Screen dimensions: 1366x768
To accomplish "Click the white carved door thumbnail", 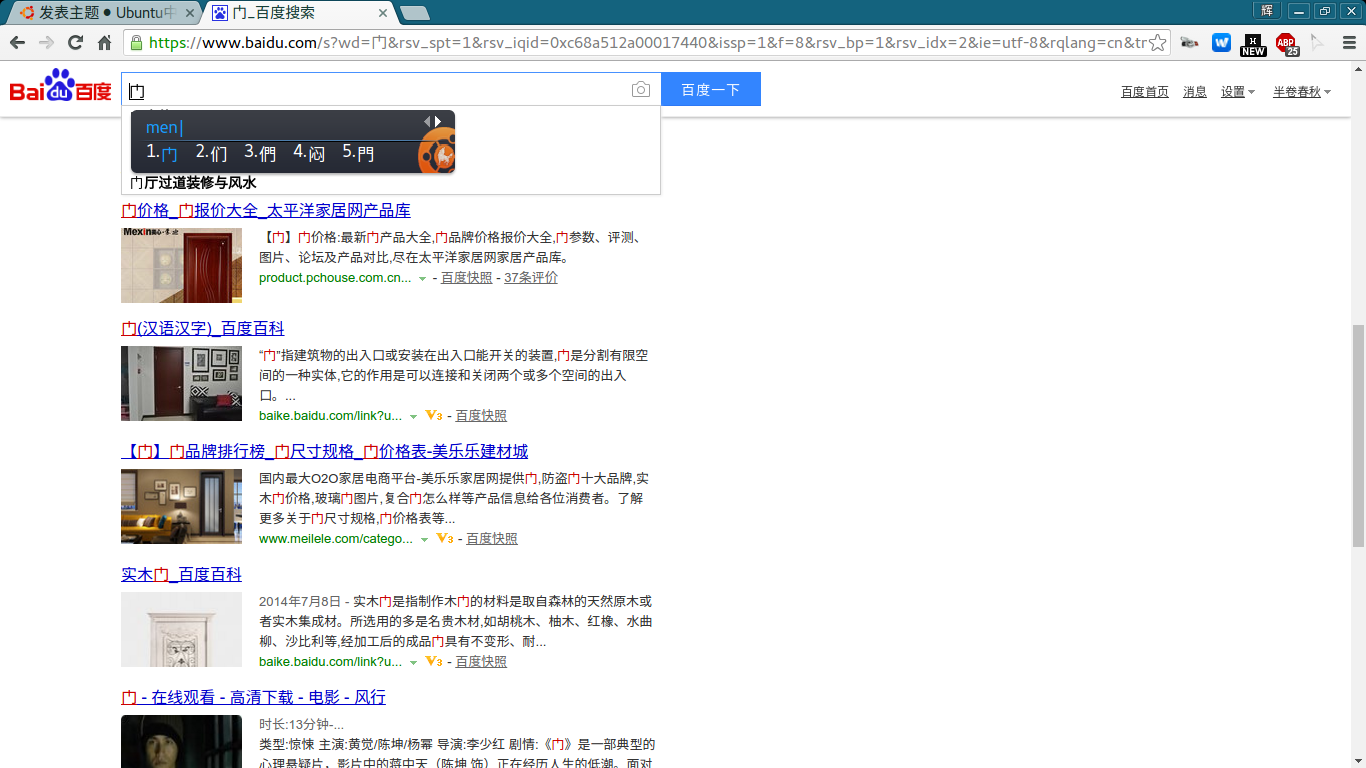I will [181, 629].
